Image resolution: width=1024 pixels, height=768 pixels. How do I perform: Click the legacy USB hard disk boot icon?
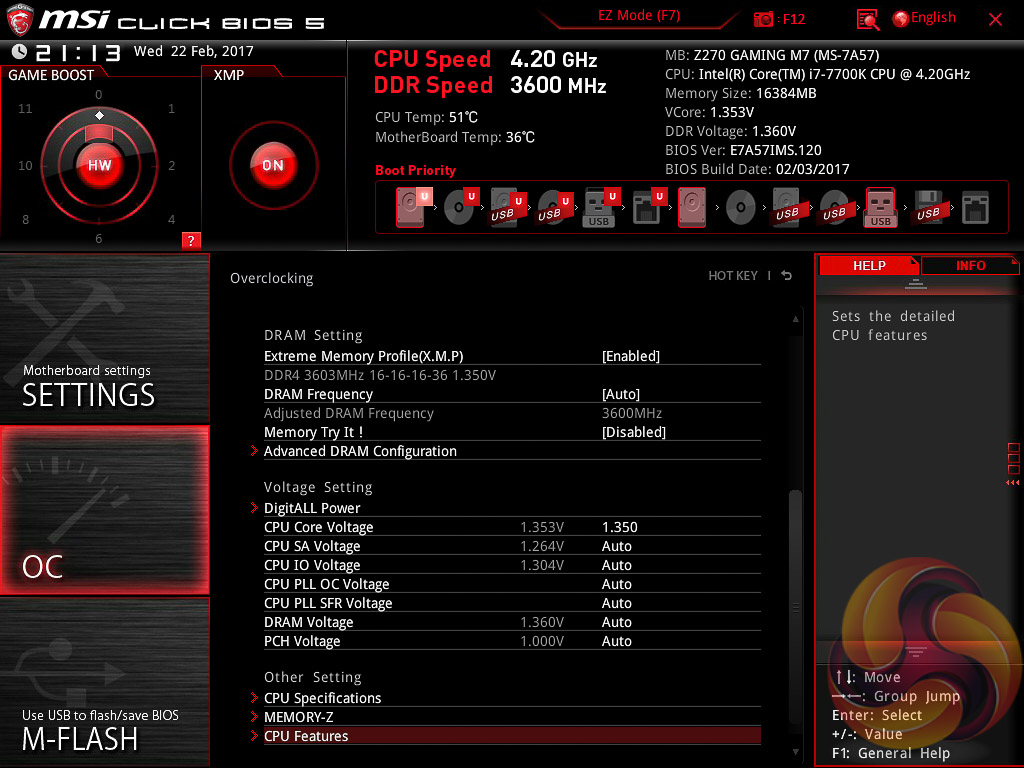pyautogui.click(x=787, y=208)
